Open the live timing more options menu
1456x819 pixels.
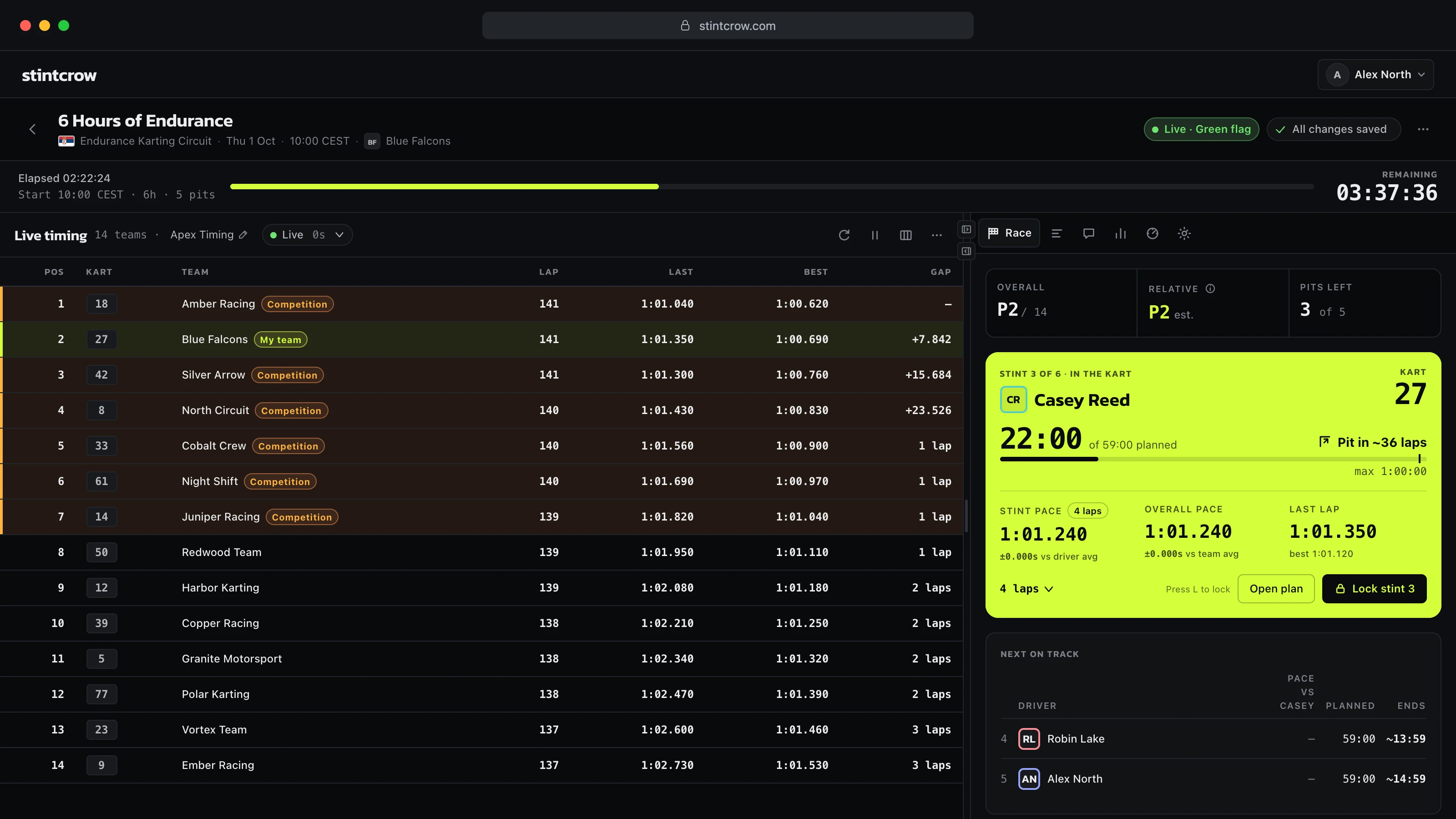(936, 235)
